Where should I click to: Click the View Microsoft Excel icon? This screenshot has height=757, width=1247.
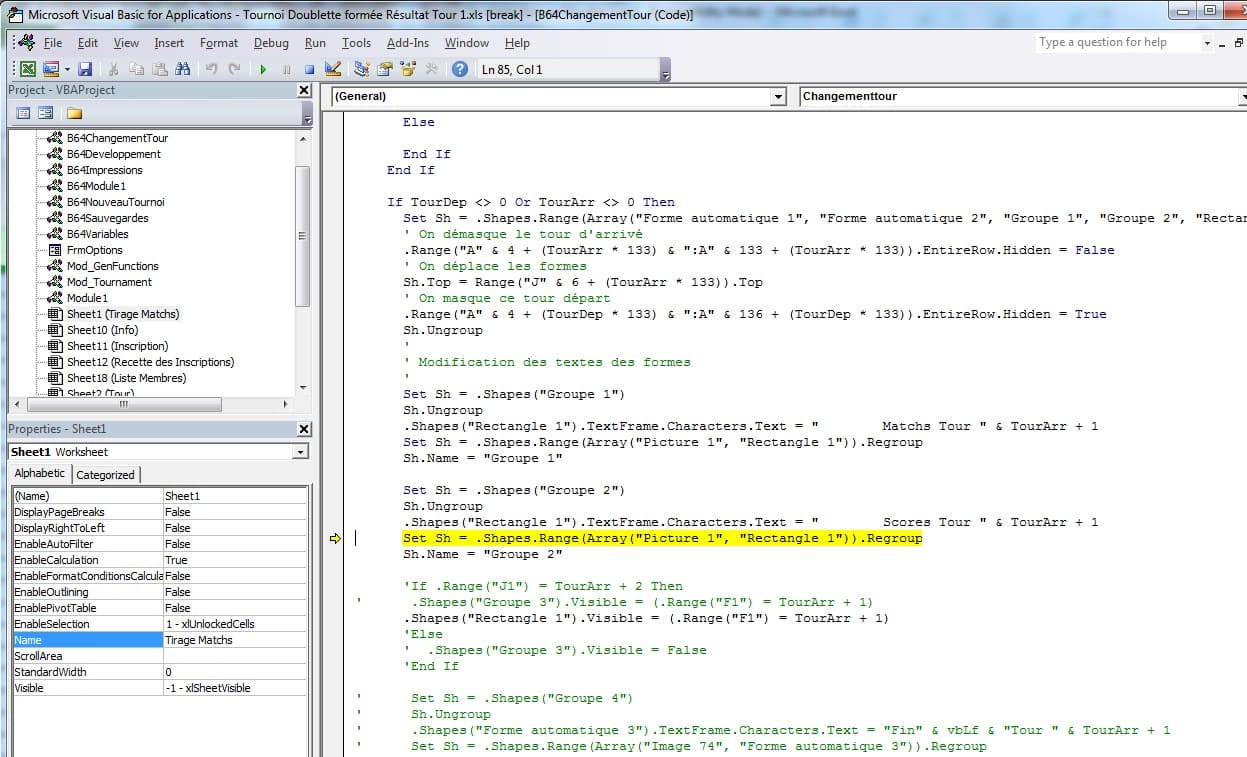click(x=28, y=69)
